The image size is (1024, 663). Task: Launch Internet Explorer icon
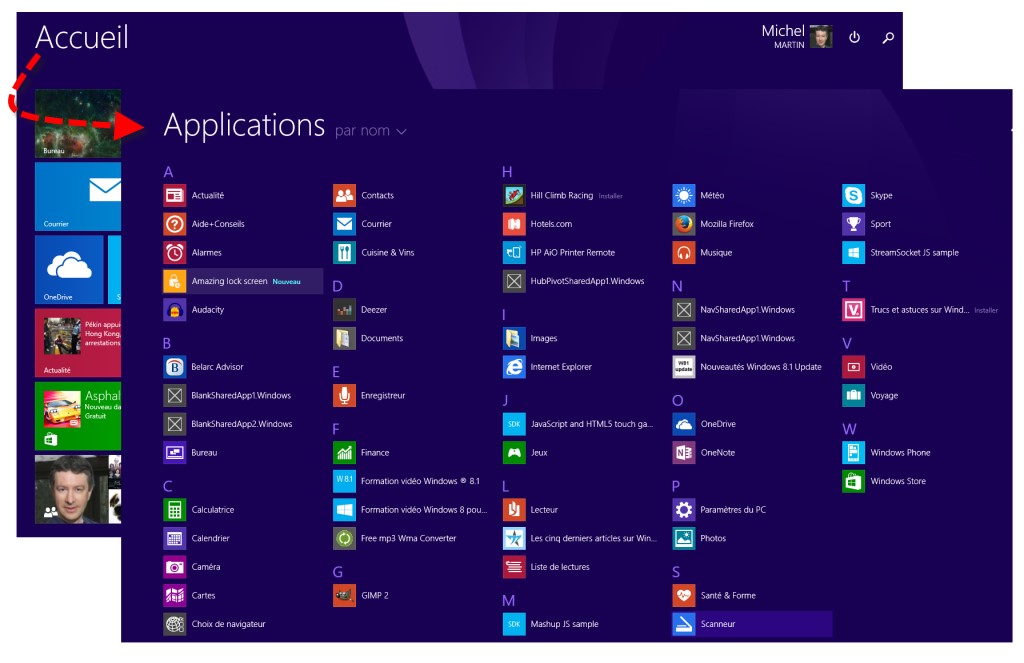(514, 367)
